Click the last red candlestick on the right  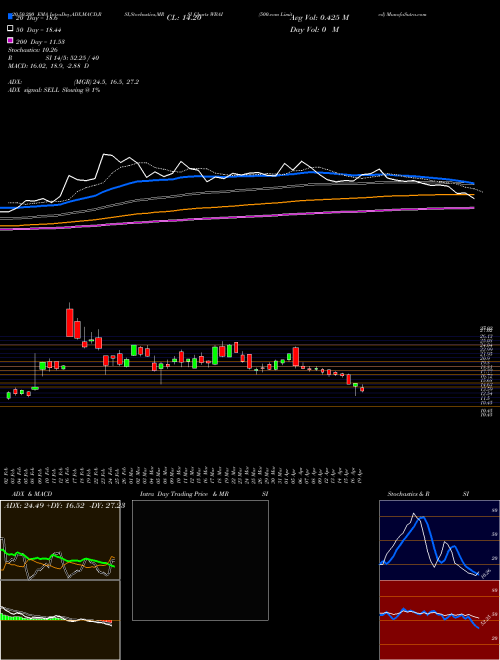(362, 389)
